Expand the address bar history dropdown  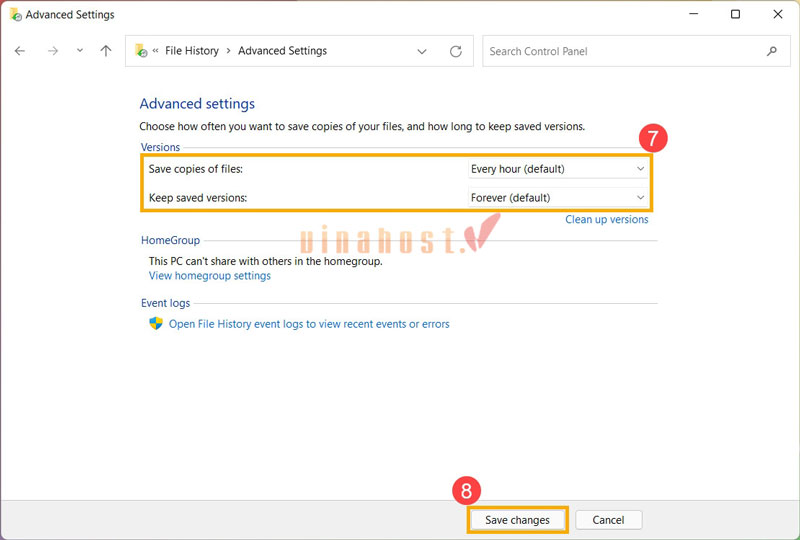click(422, 51)
